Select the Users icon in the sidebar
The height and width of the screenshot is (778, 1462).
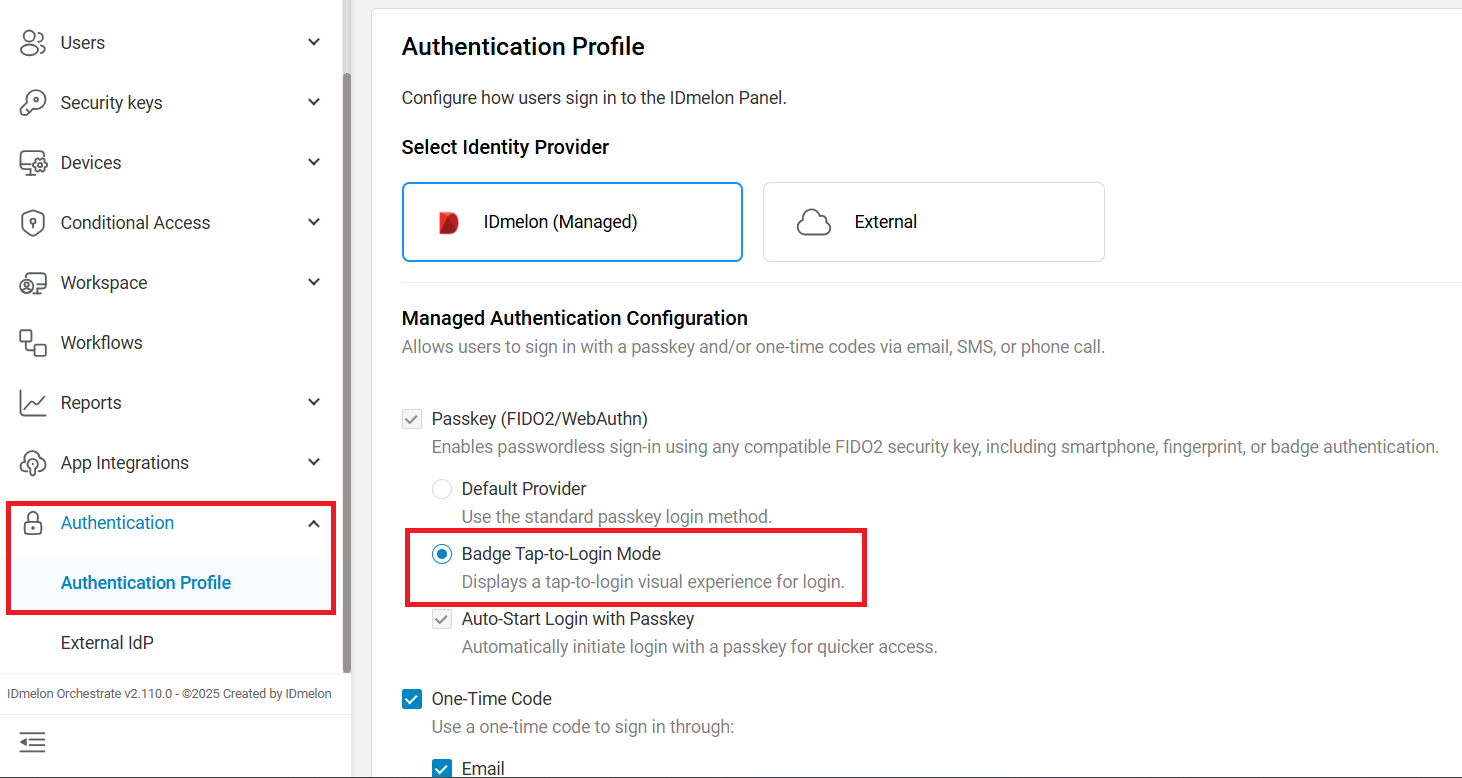click(x=30, y=42)
